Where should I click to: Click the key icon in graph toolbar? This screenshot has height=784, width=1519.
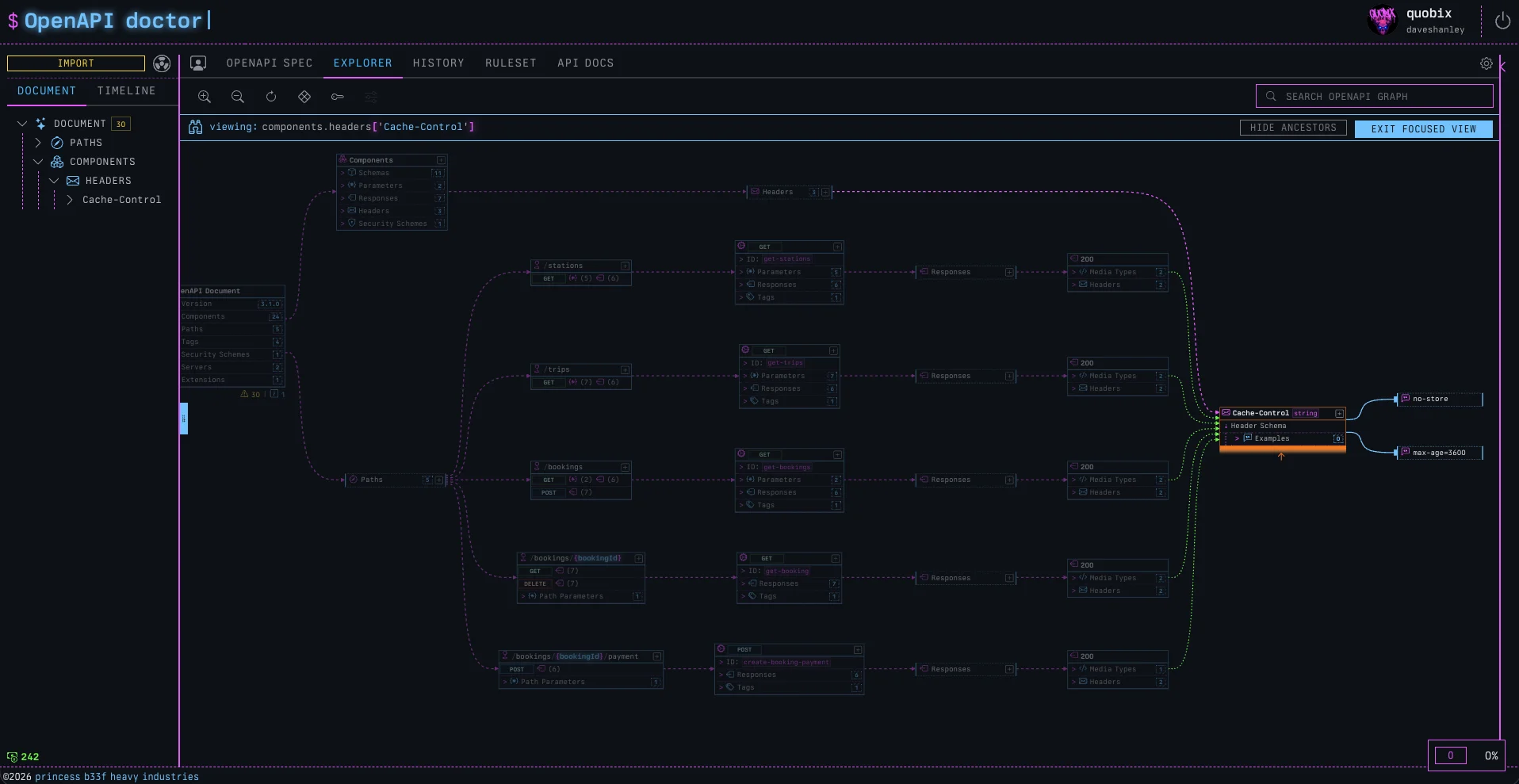pos(338,97)
